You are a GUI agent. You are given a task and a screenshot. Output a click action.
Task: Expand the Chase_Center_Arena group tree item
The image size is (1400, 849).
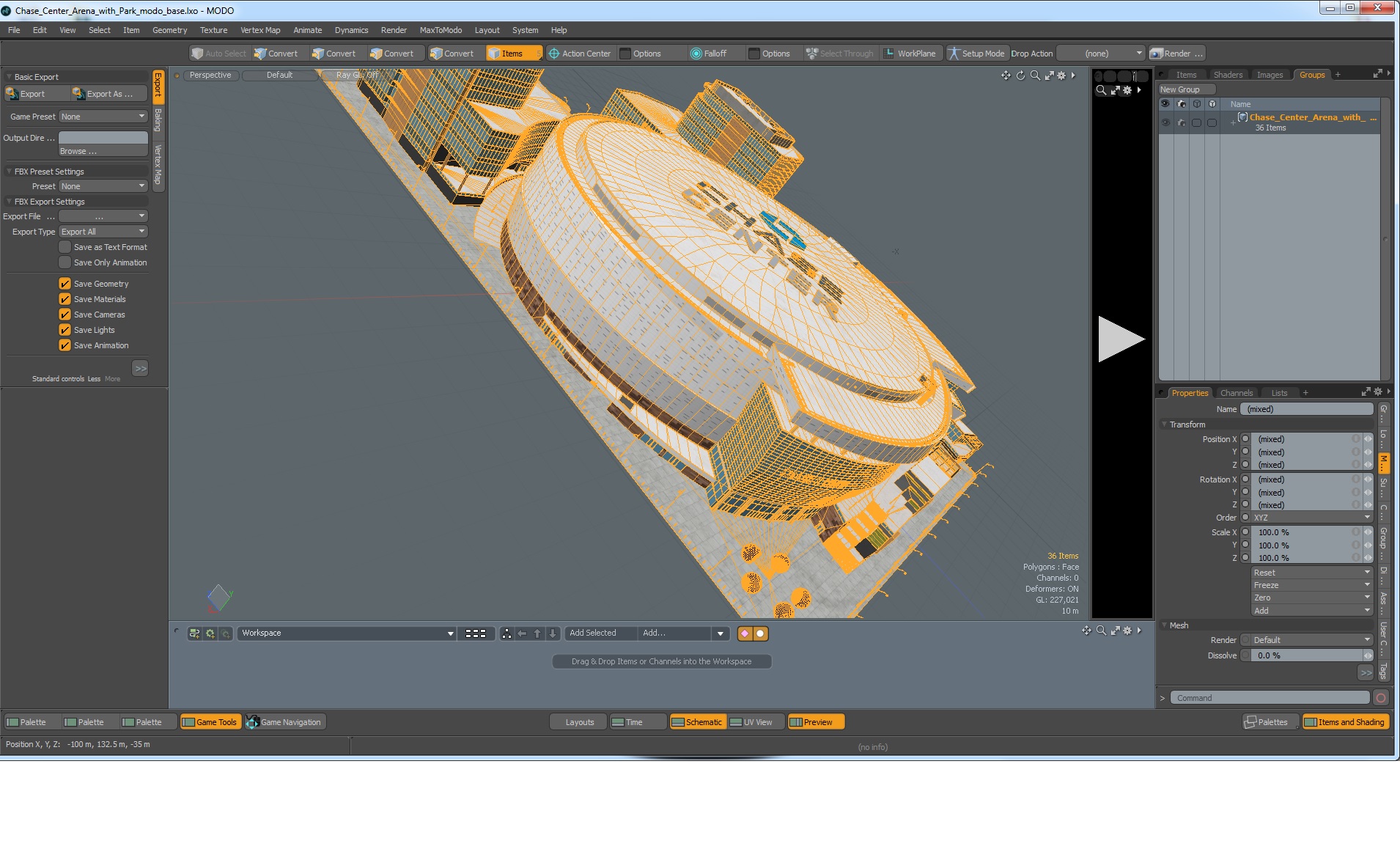tap(1233, 122)
